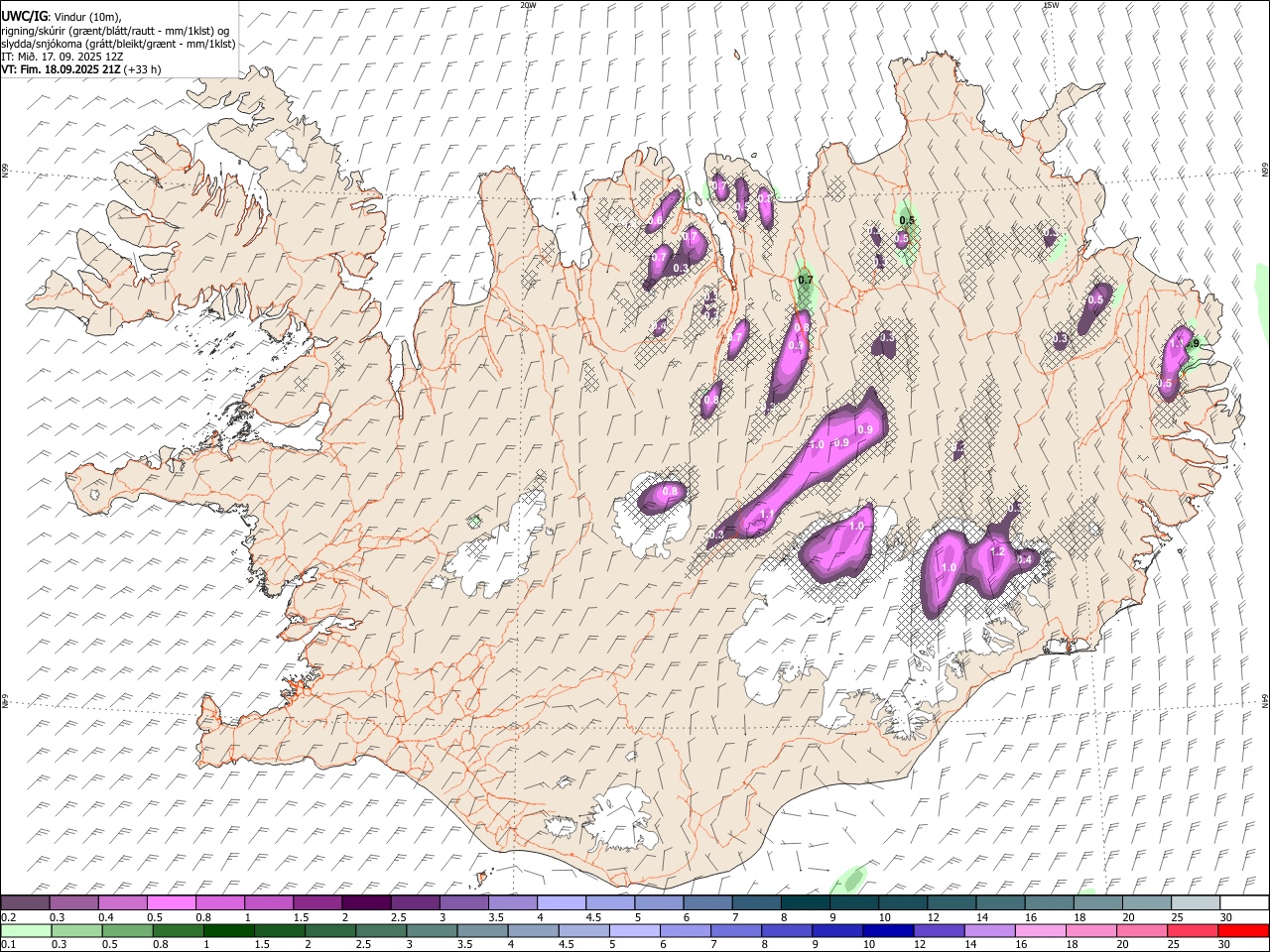Choose the deep blue 10–12 rain legend swatch
Viewport: 1270px width, 952px height.
click(x=888, y=930)
